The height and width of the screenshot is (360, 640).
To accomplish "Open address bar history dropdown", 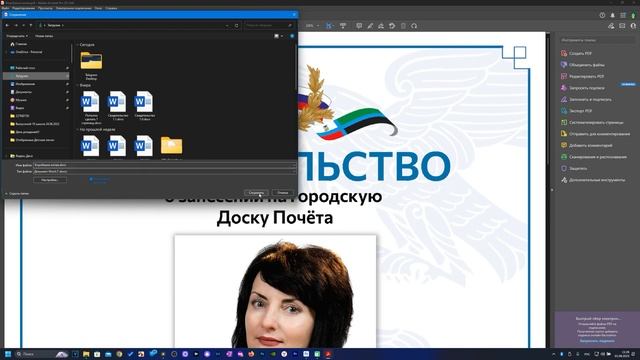I will (x=227, y=25).
